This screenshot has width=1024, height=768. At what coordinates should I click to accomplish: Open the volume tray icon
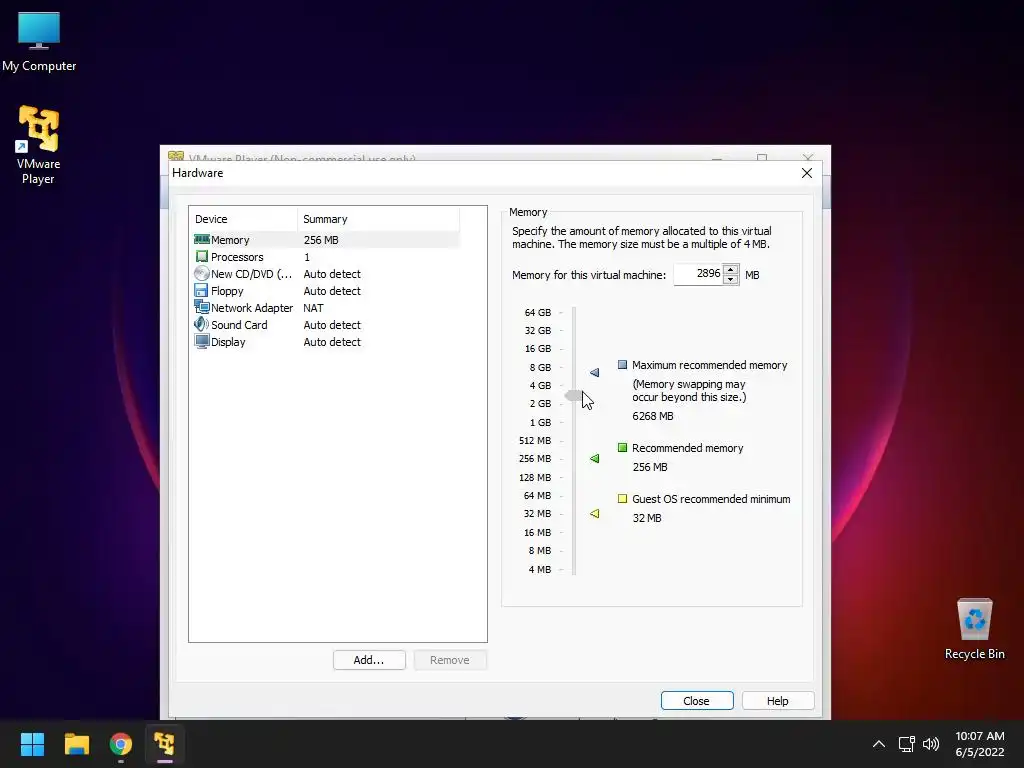click(x=931, y=744)
